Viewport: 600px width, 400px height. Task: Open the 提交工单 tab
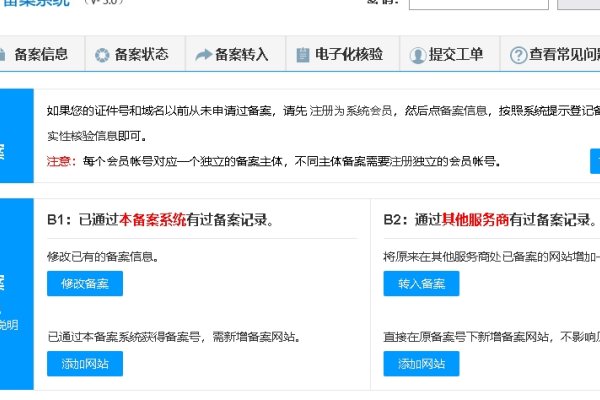point(450,54)
